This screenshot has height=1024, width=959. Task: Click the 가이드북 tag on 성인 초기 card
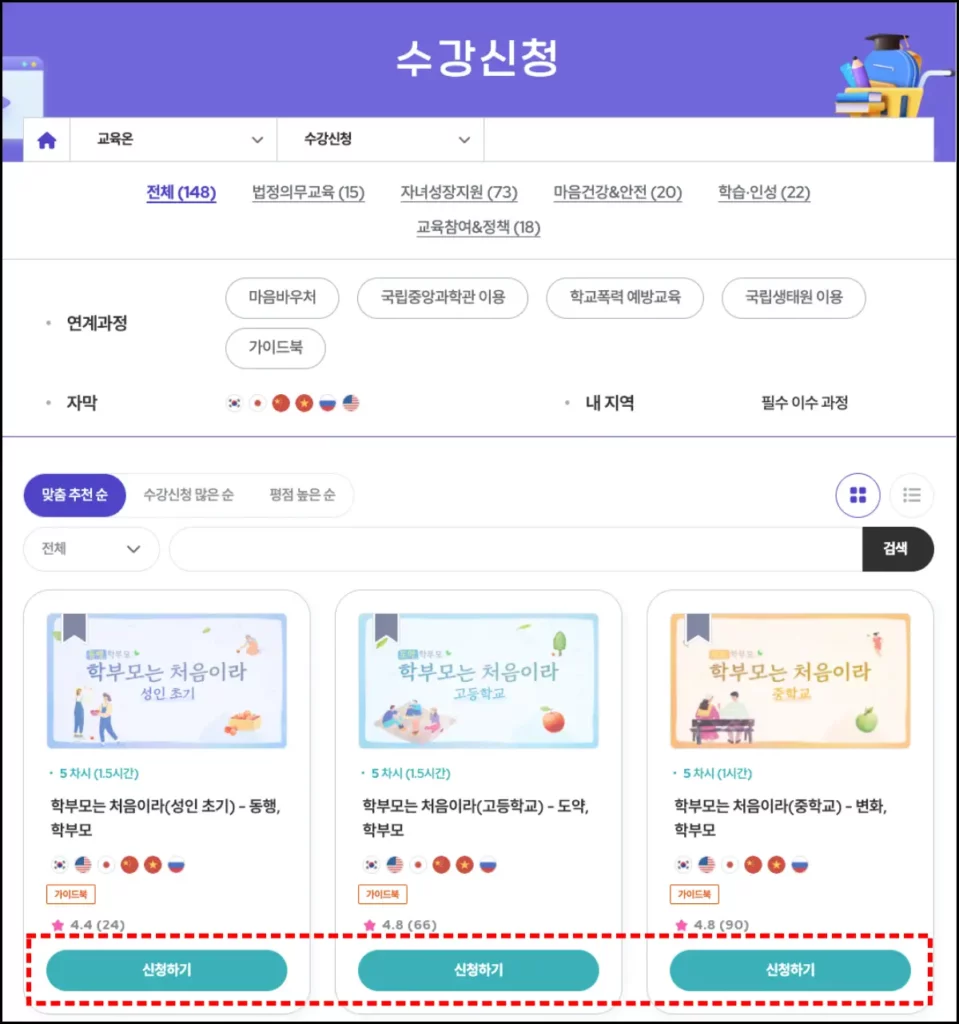71,894
